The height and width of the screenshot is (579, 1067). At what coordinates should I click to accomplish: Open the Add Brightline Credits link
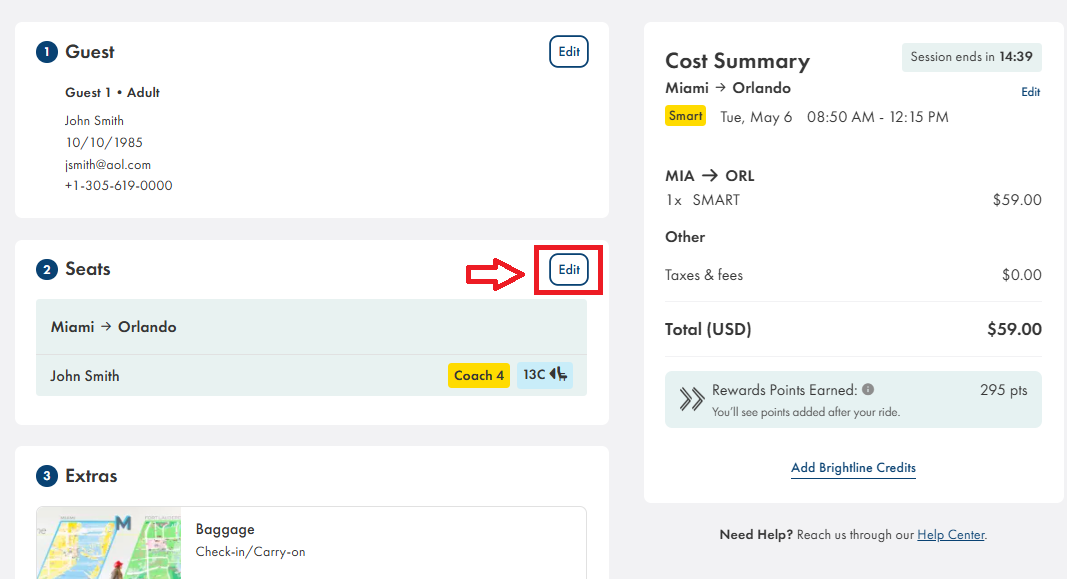pyautogui.click(x=853, y=468)
